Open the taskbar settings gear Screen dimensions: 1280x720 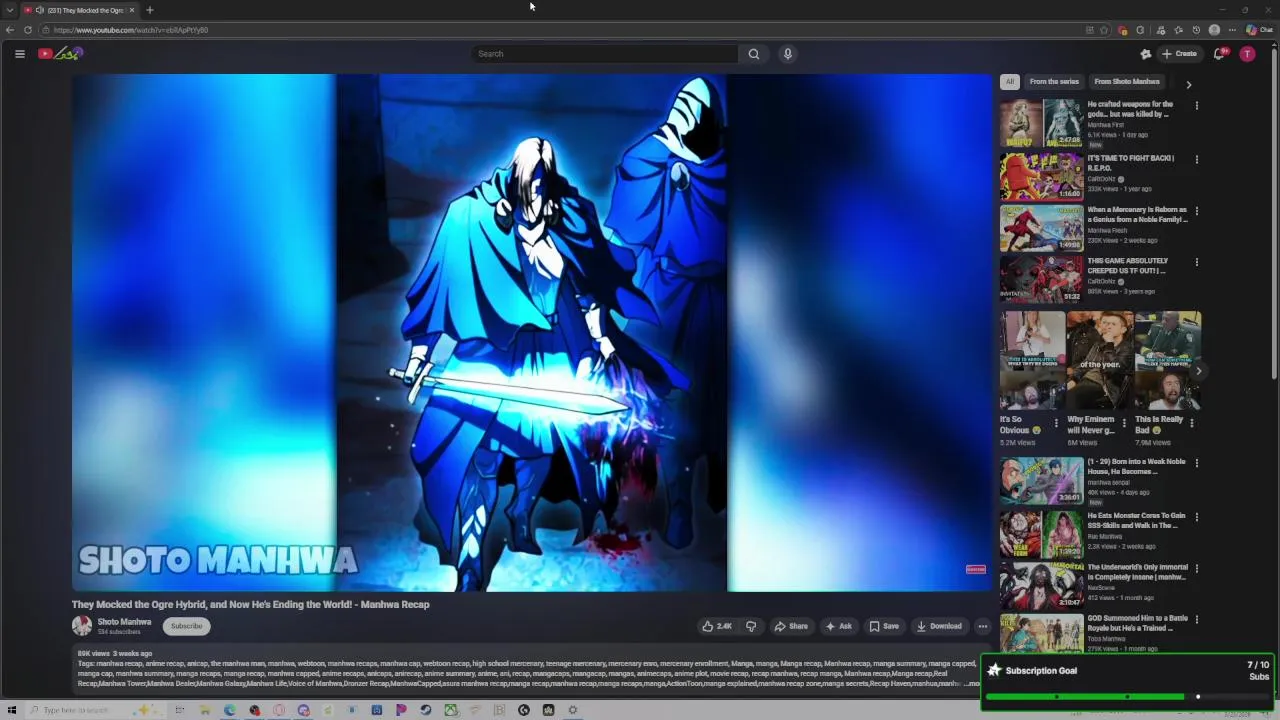[x=573, y=710]
